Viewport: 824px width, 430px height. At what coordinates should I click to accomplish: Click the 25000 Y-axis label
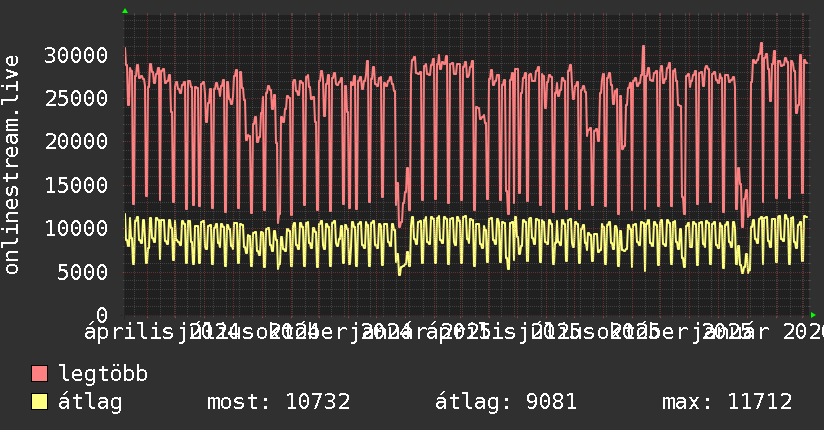79,98
